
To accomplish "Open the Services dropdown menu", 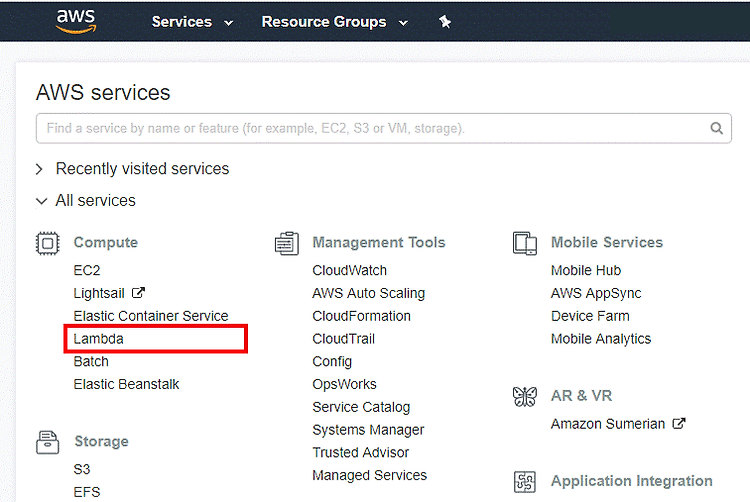I will point(192,22).
